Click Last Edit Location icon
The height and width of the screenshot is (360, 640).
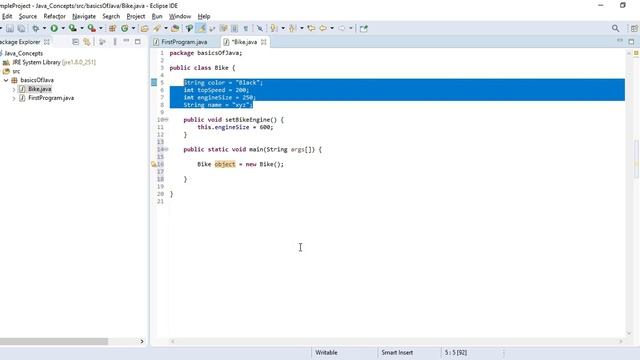point(311,28)
